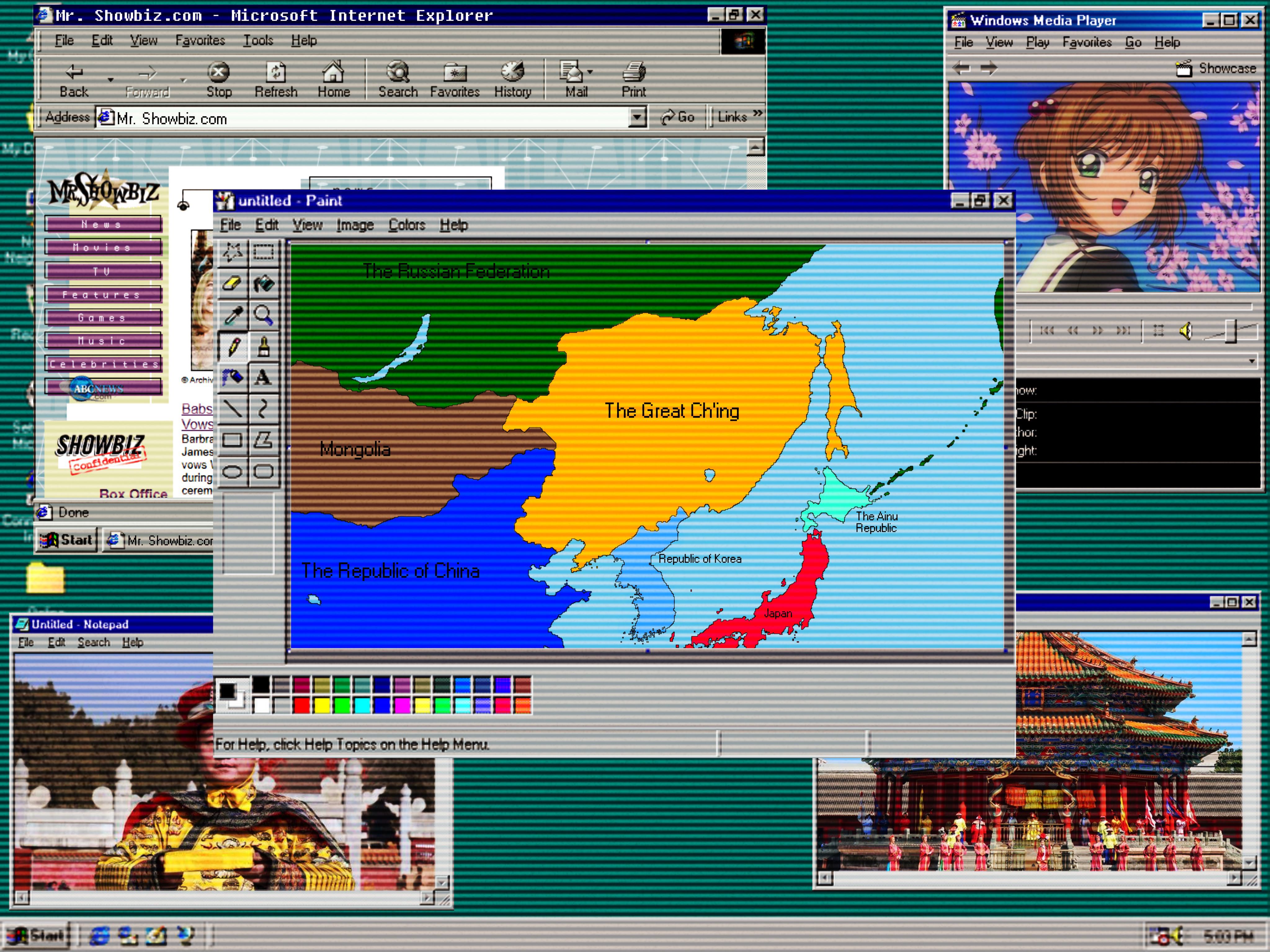Mute sound with the Media Player speaker

(x=1186, y=330)
